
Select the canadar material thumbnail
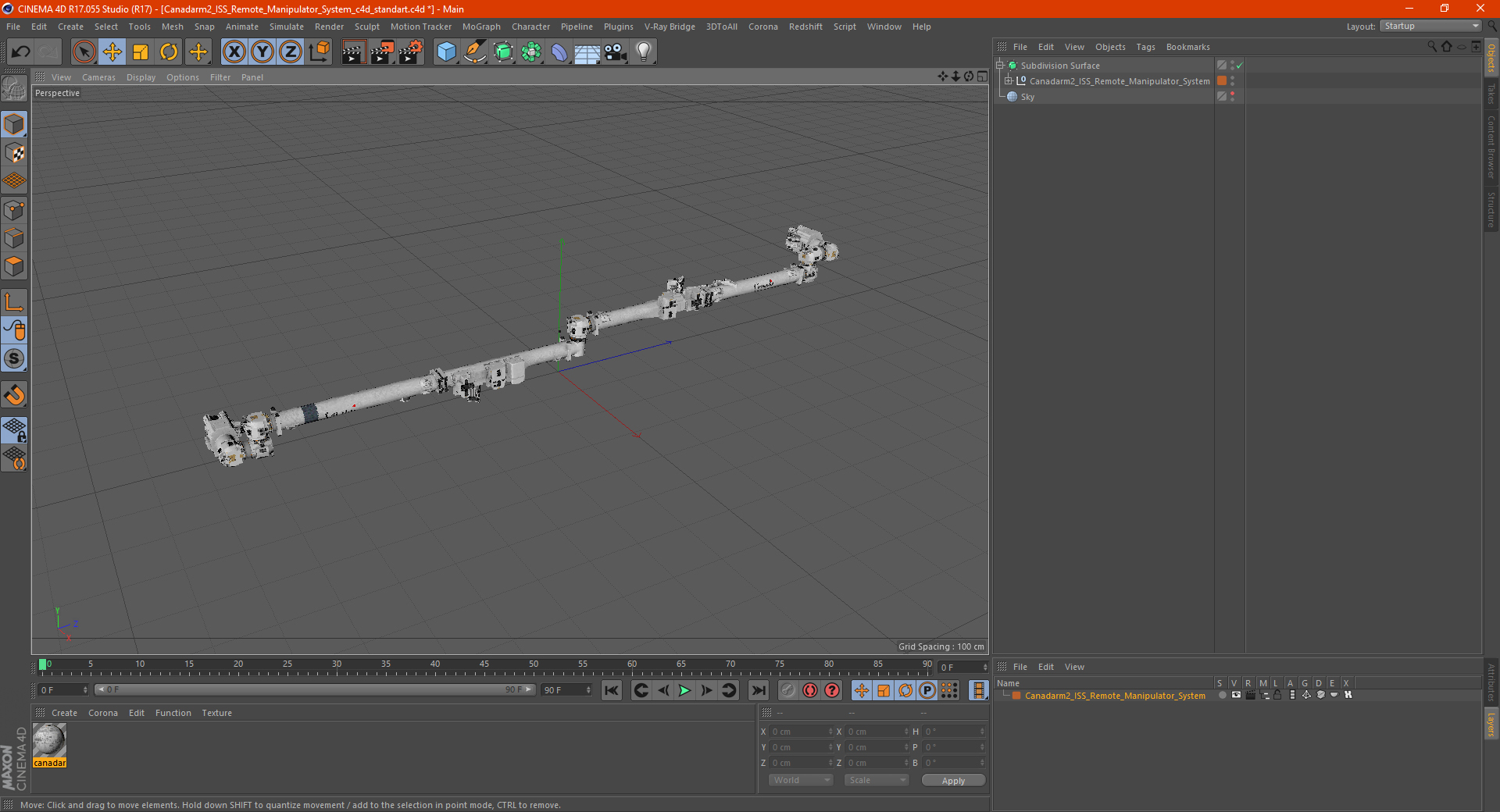(x=50, y=740)
